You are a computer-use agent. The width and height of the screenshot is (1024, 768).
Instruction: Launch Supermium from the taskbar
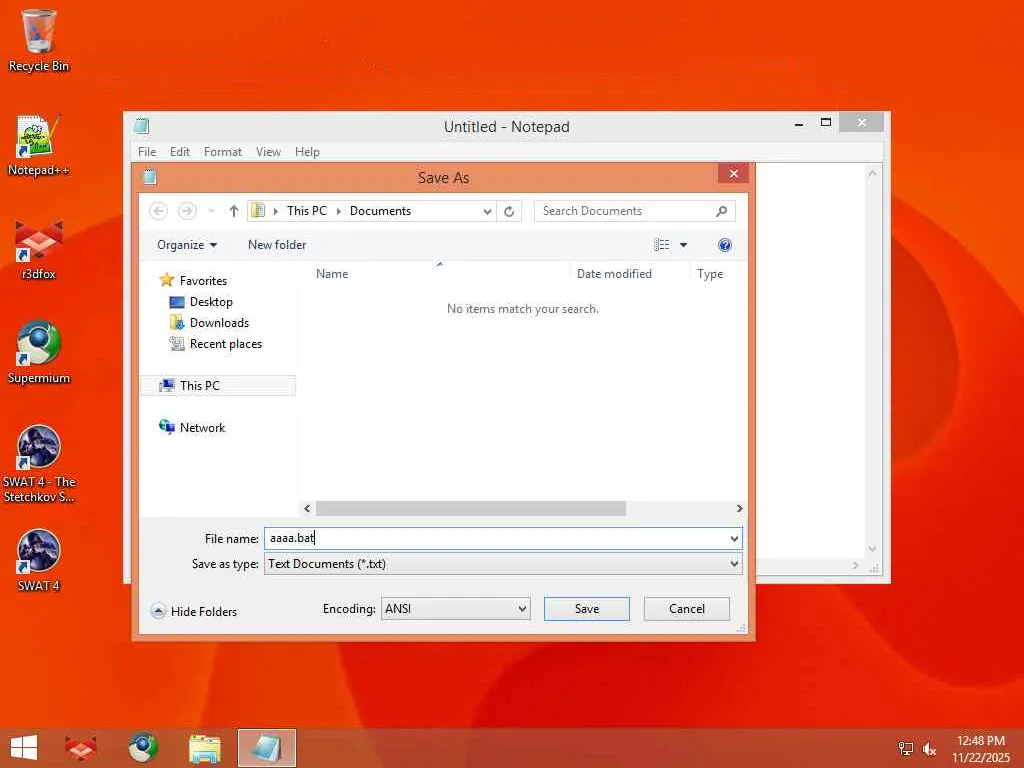pos(143,748)
